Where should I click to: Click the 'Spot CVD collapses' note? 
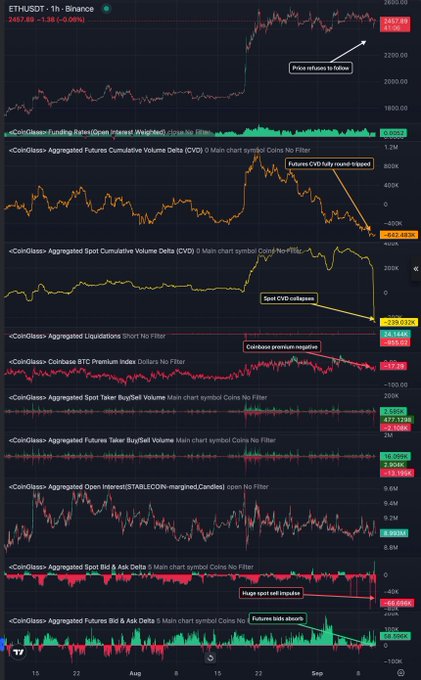coord(288,298)
